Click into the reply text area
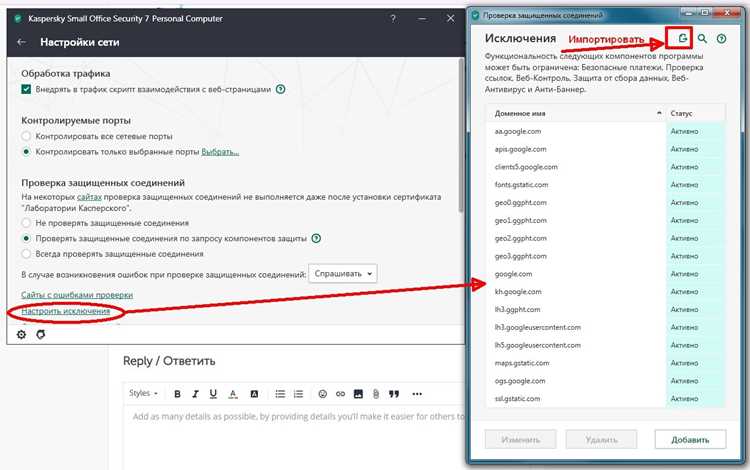Image resolution: width=750 pixels, height=470 pixels. pyautogui.click(x=294, y=437)
